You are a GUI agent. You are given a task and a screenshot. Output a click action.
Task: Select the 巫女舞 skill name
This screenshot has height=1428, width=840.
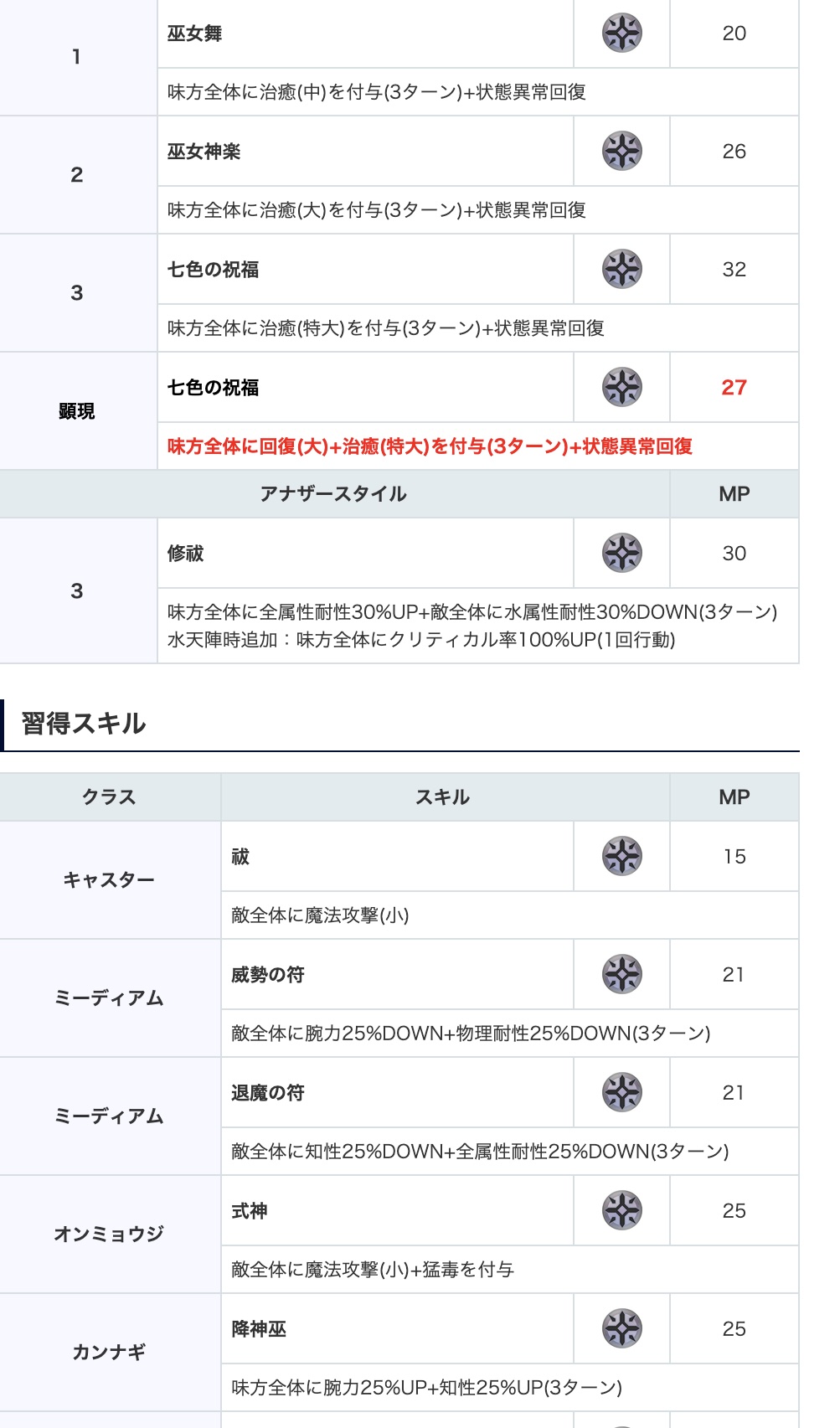[195, 34]
